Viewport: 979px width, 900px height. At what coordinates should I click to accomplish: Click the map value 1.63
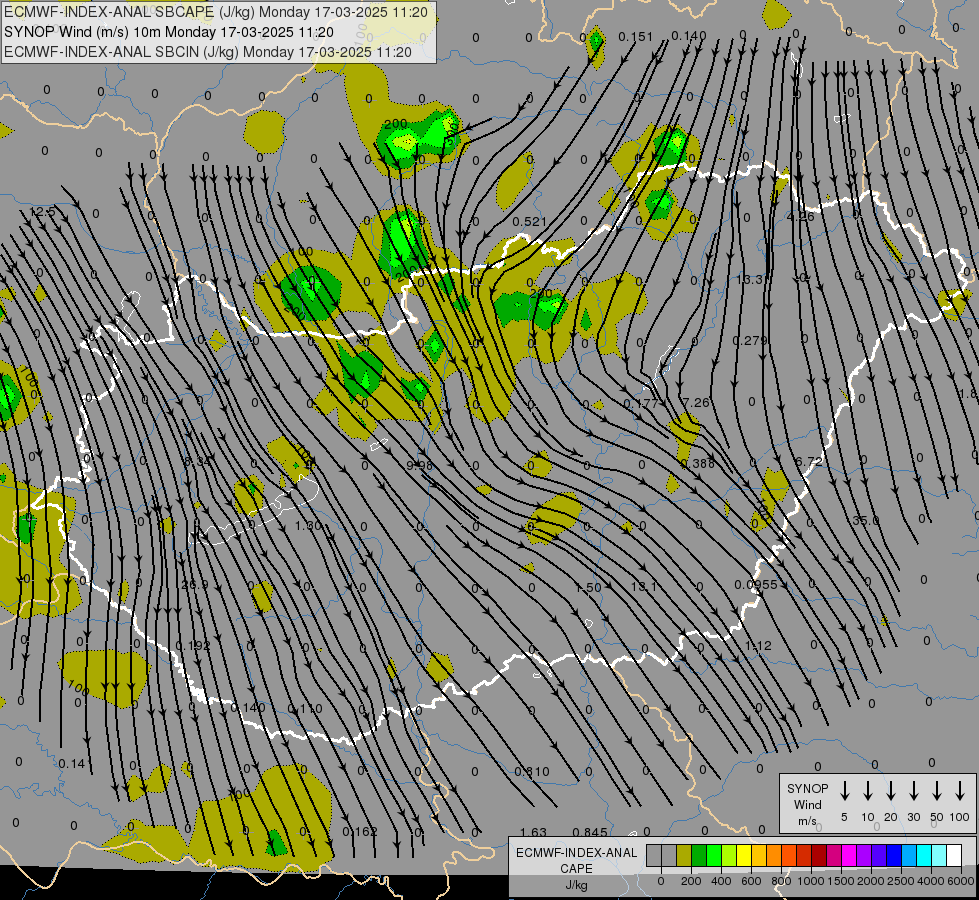tap(533, 833)
